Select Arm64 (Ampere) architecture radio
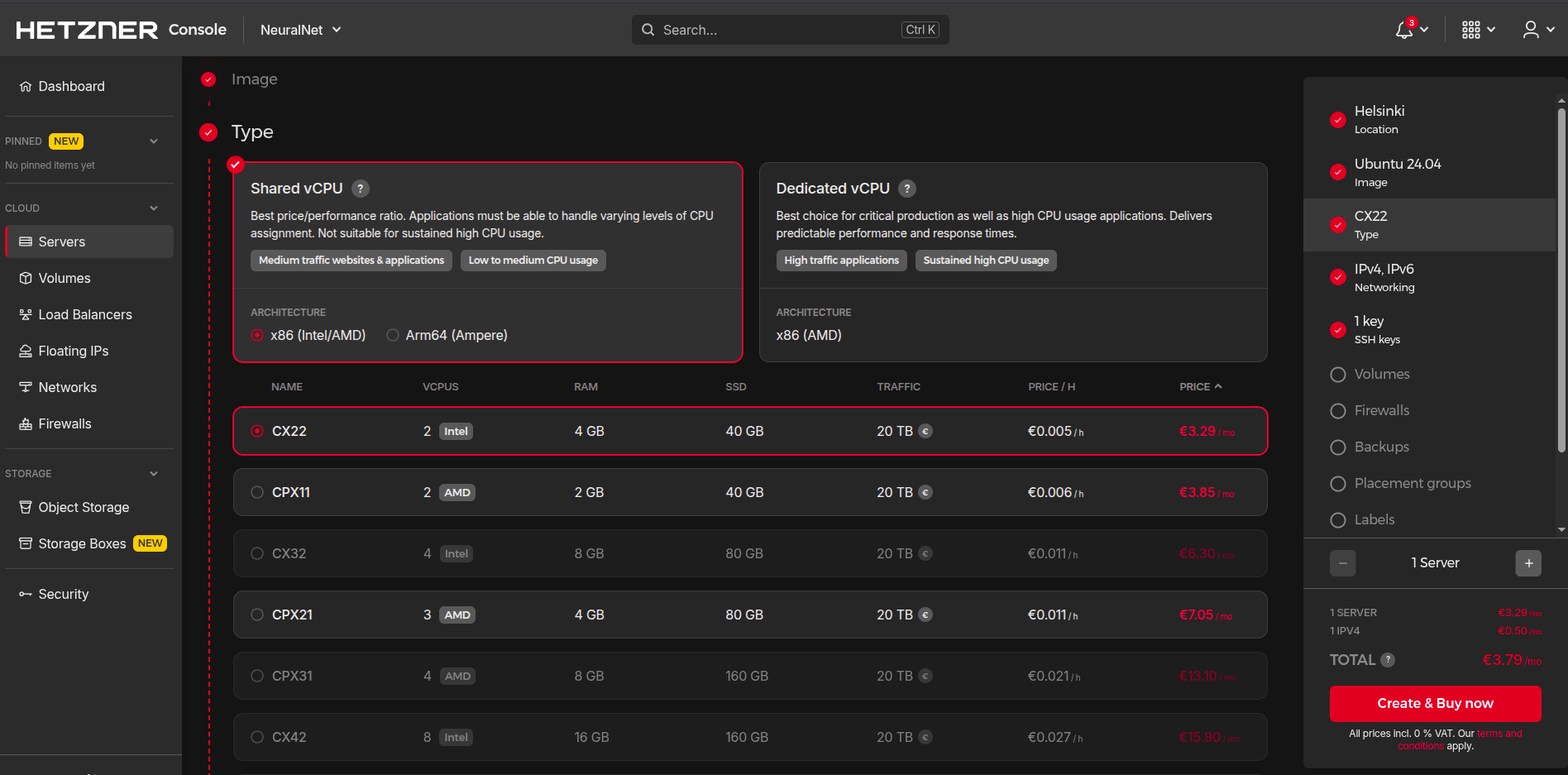 (393, 335)
